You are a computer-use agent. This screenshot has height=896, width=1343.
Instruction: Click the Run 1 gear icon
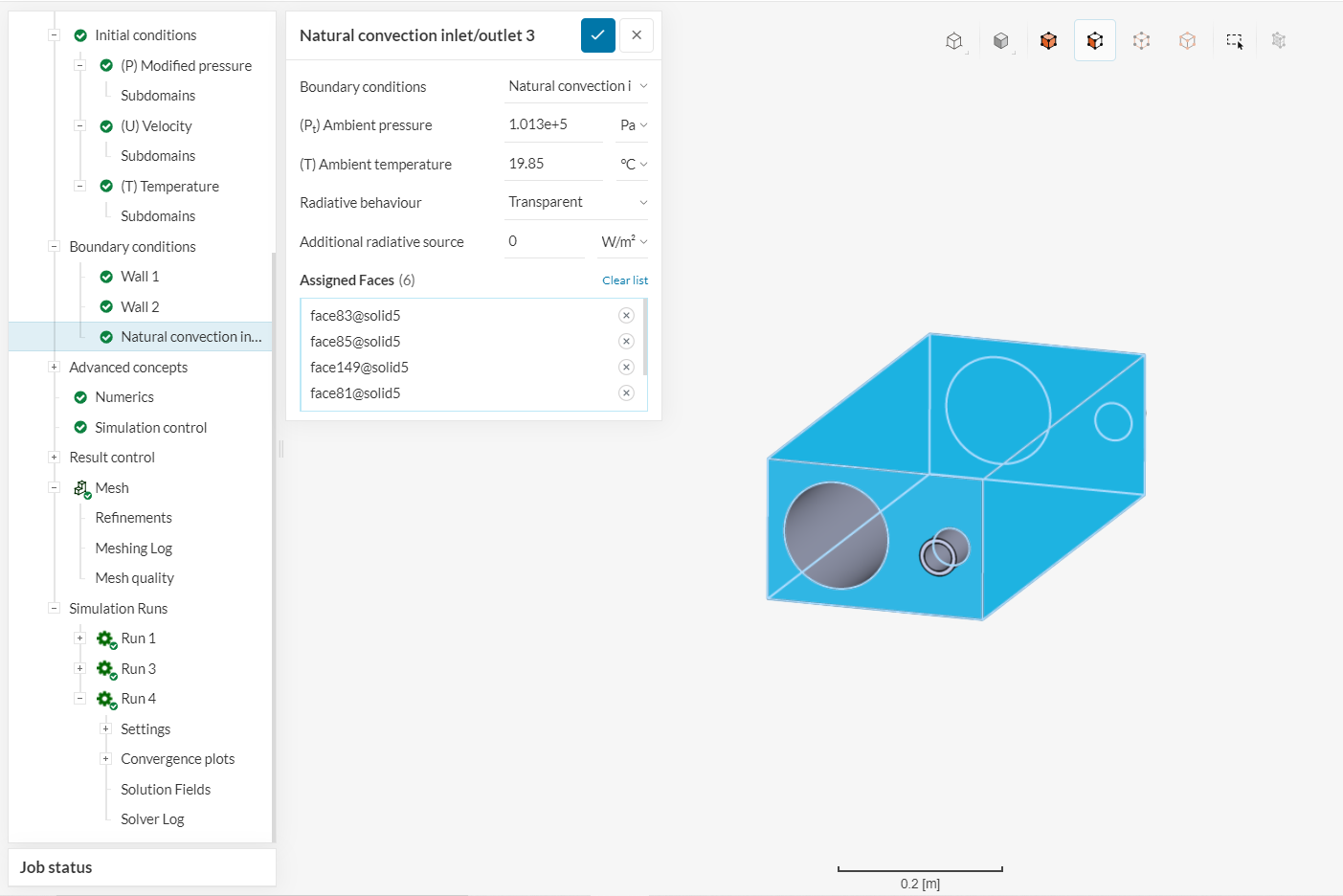(x=106, y=638)
